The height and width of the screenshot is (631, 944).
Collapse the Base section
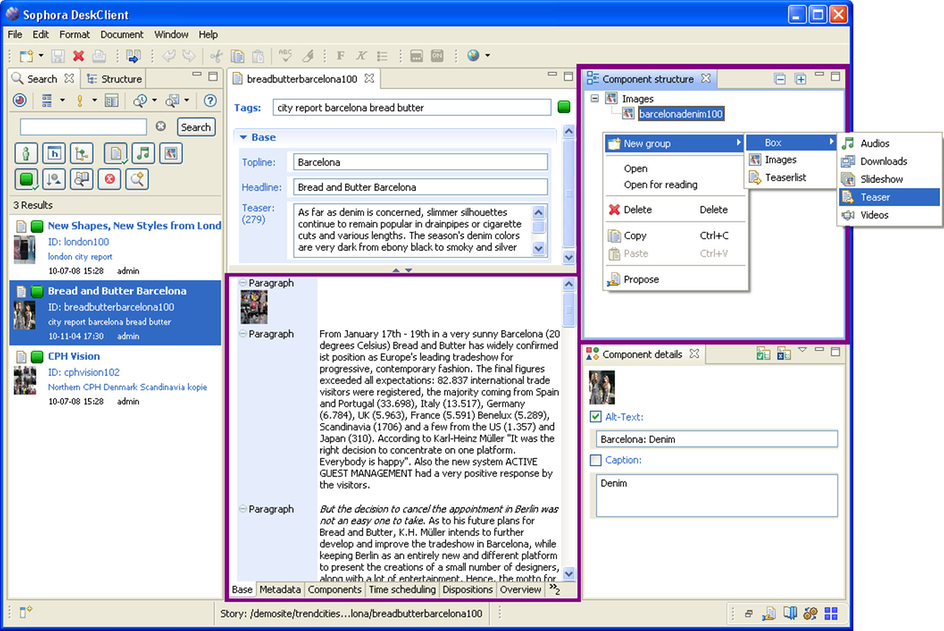[243, 137]
